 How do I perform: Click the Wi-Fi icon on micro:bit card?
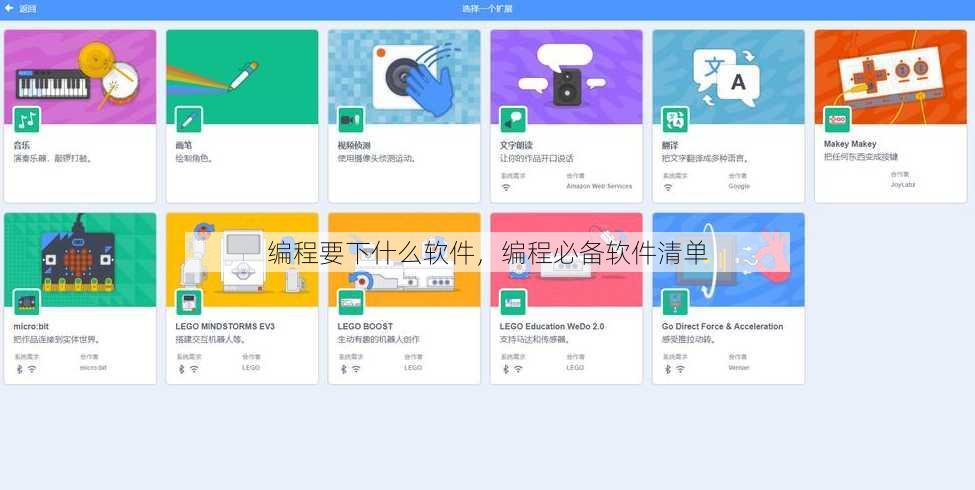point(32,369)
